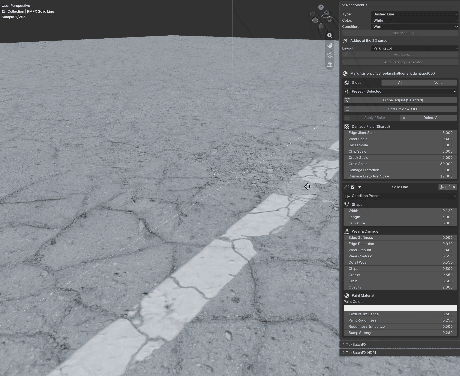
Task: Click the hand pan-view icon
Action: [330, 45]
